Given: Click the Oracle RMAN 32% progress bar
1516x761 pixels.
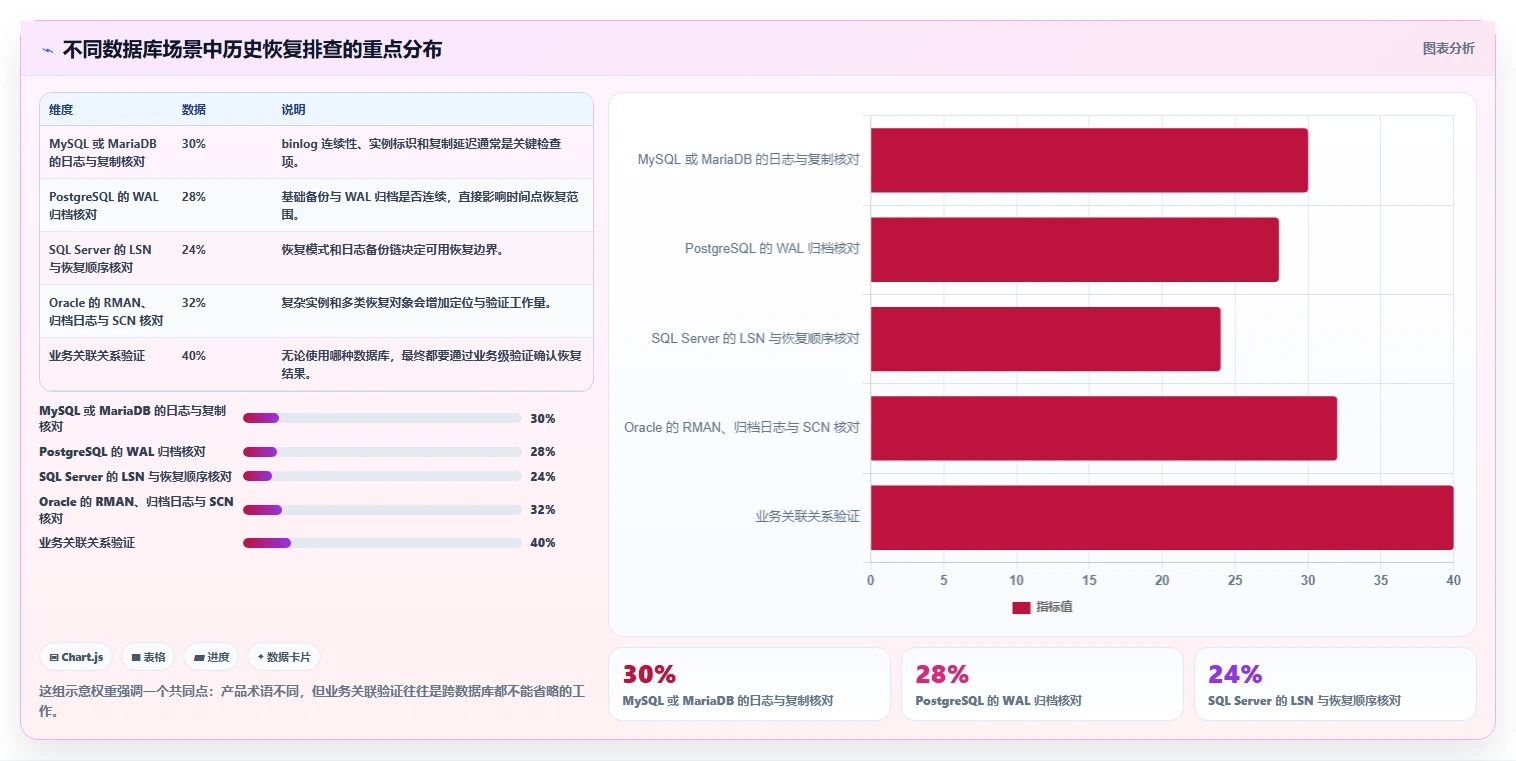Looking at the screenshot, I should tap(382, 510).
